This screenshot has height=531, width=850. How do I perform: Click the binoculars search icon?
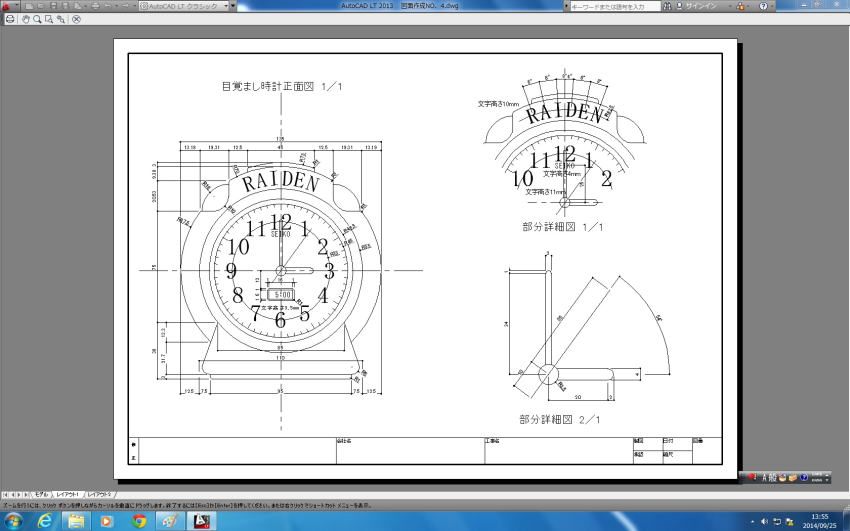[667, 6]
